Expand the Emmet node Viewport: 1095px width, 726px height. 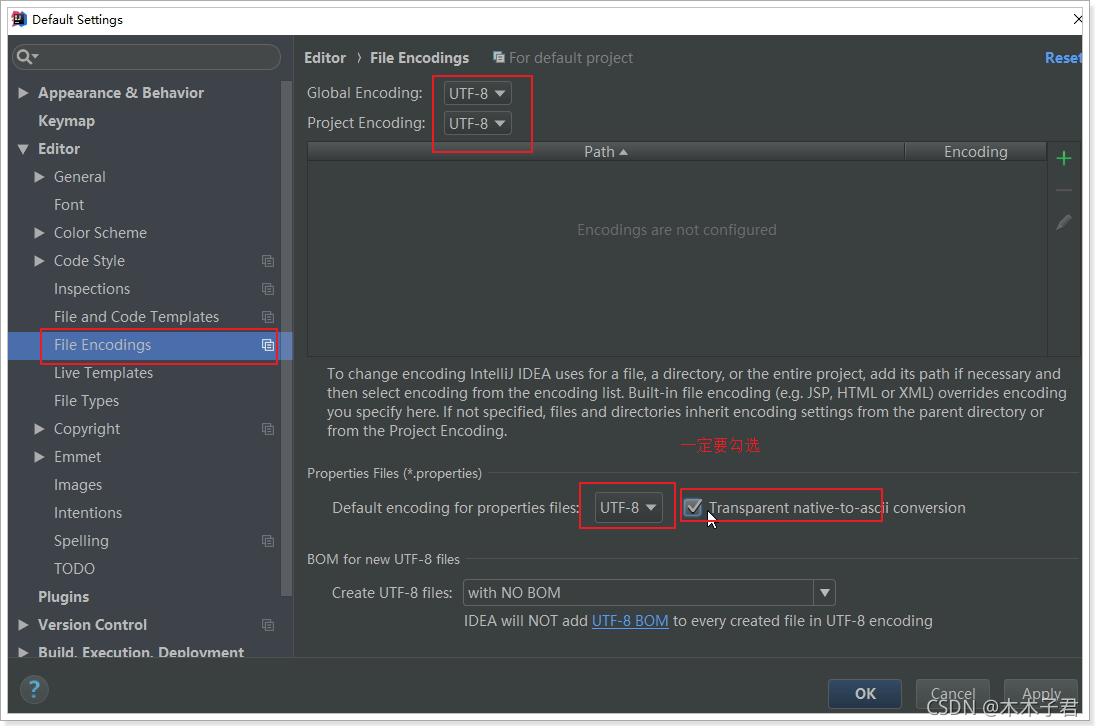coord(40,457)
